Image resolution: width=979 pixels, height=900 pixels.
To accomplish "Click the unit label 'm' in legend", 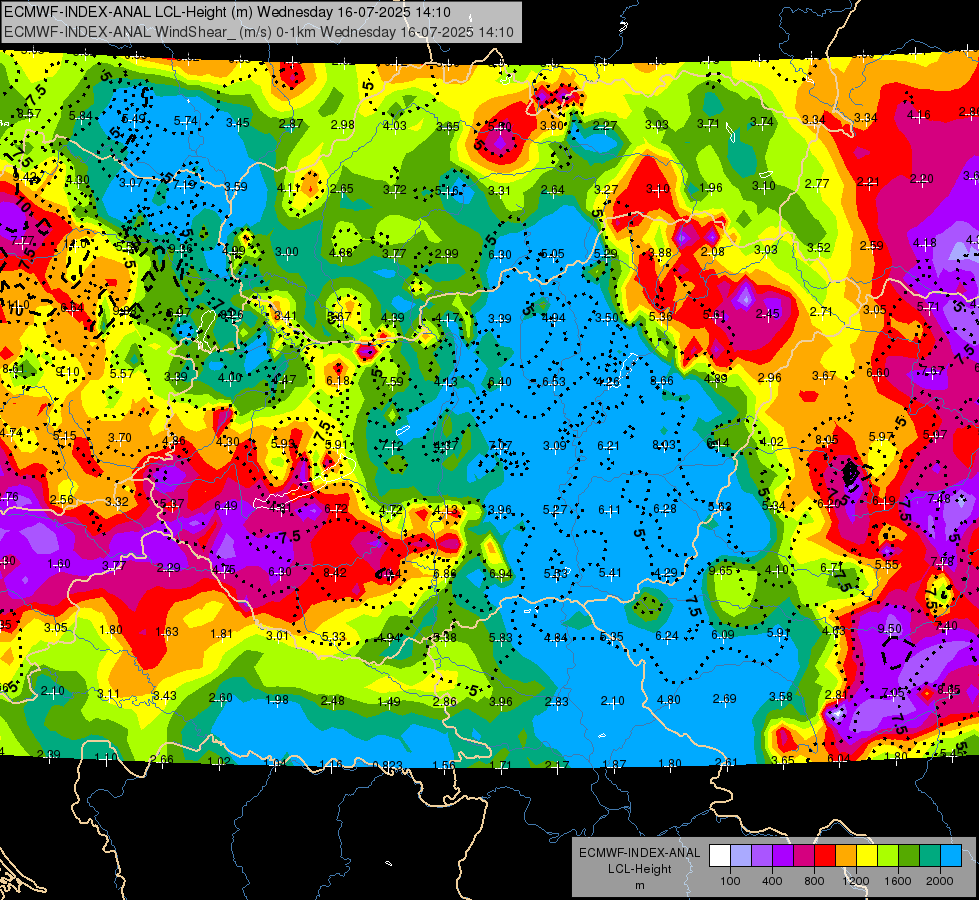I will (x=639, y=885).
